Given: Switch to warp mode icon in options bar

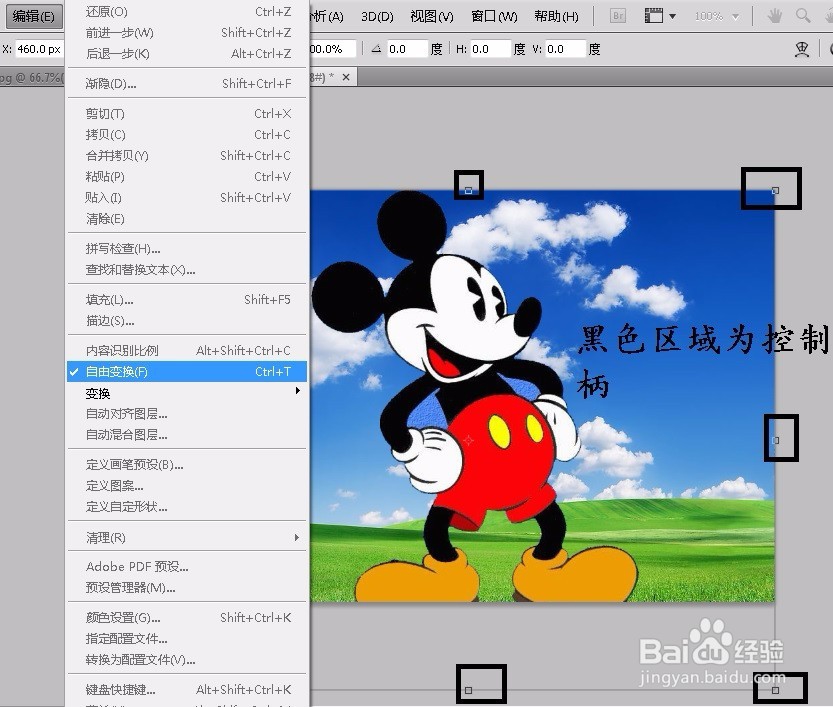Looking at the screenshot, I should click(802, 49).
